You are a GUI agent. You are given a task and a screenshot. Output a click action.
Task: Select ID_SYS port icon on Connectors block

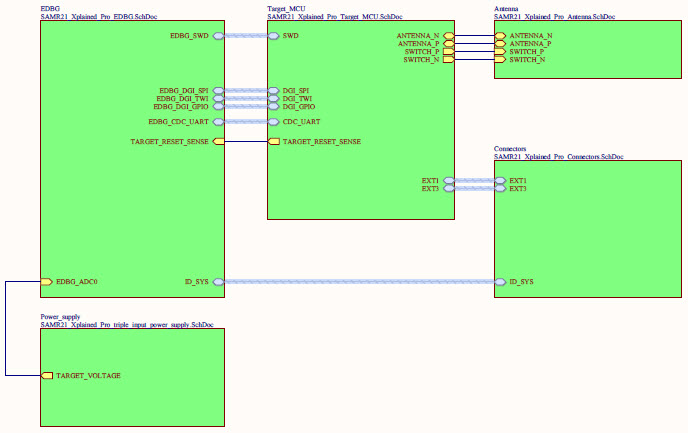click(500, 282)
